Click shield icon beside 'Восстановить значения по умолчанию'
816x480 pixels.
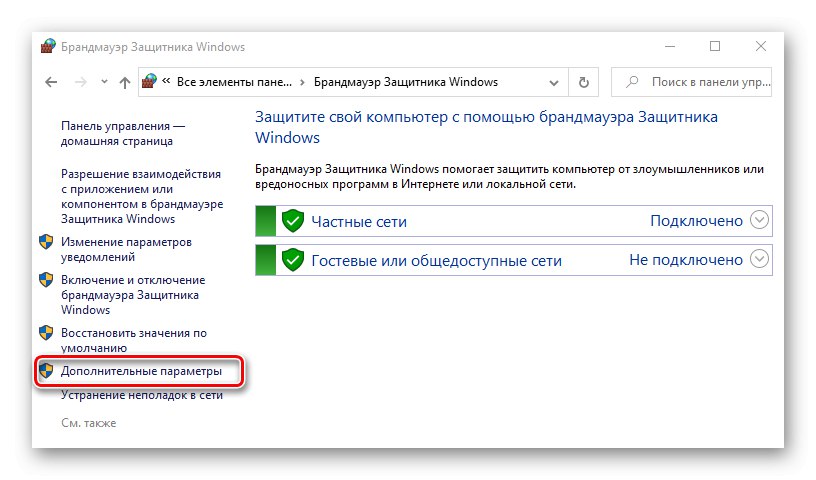[x=46, y=333]
